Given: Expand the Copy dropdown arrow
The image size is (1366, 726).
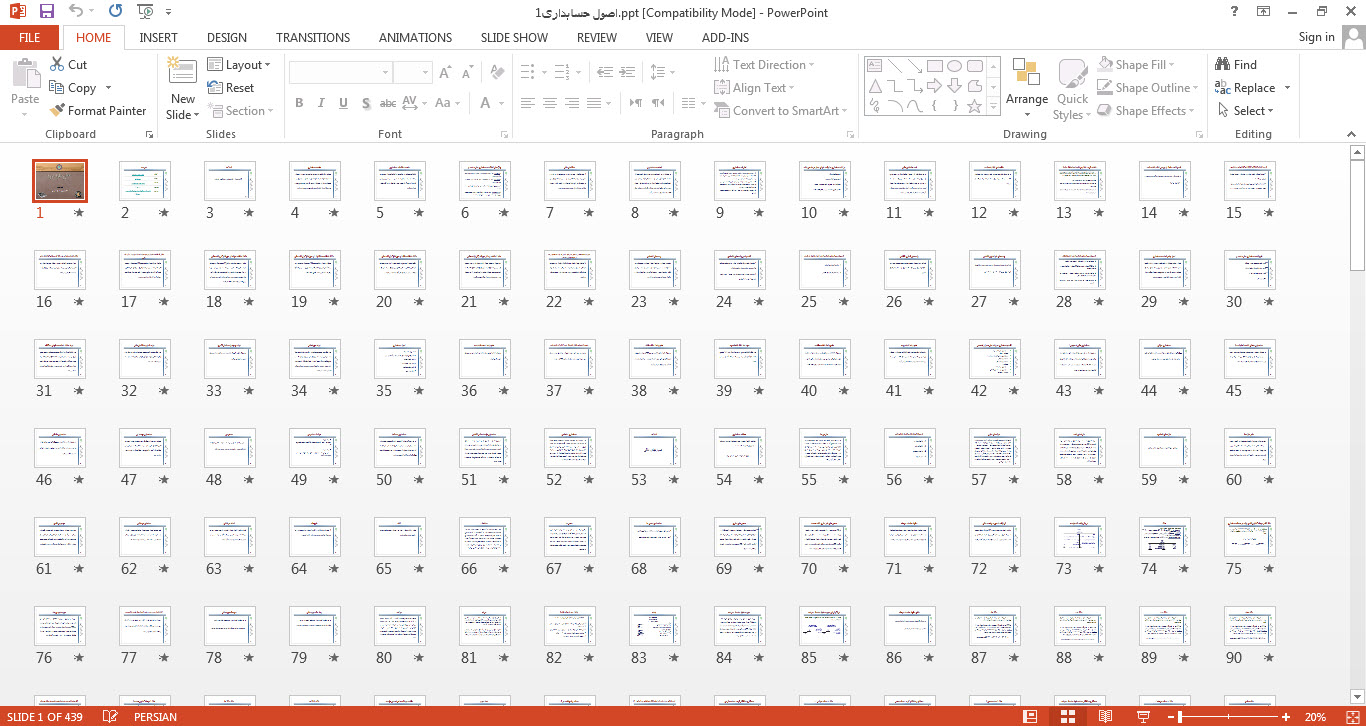Looking at the screenshot, I should pyautogui.click(x=108, y=88).
